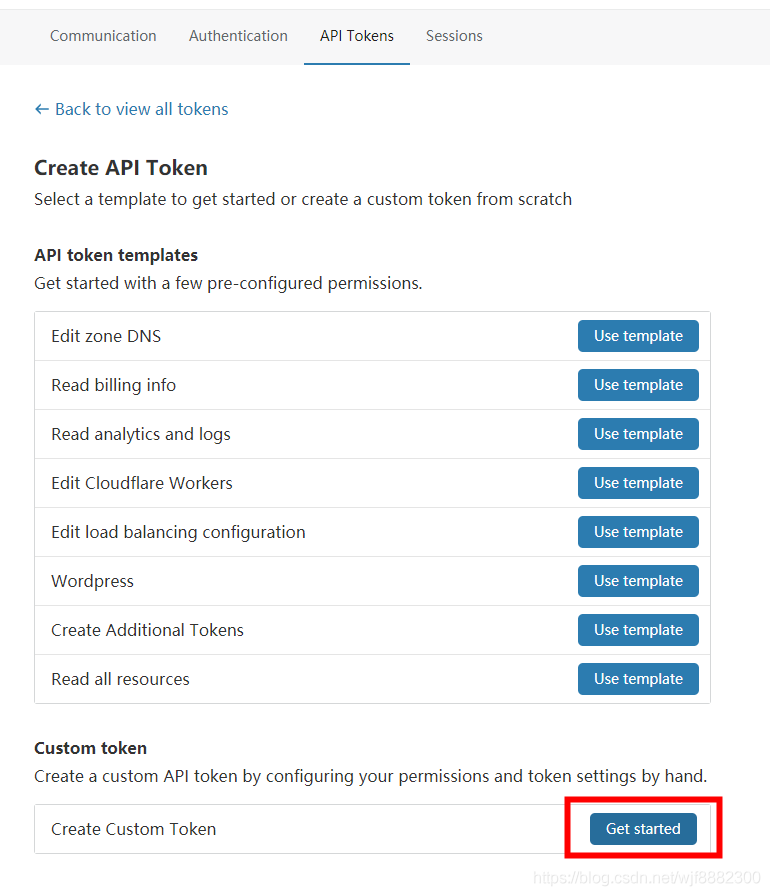The width and height of the screenshot is (770, 896).
Task: Use template for Edit Cloudflare Workers
Action: pyautogui.click(x=638, y=483)
